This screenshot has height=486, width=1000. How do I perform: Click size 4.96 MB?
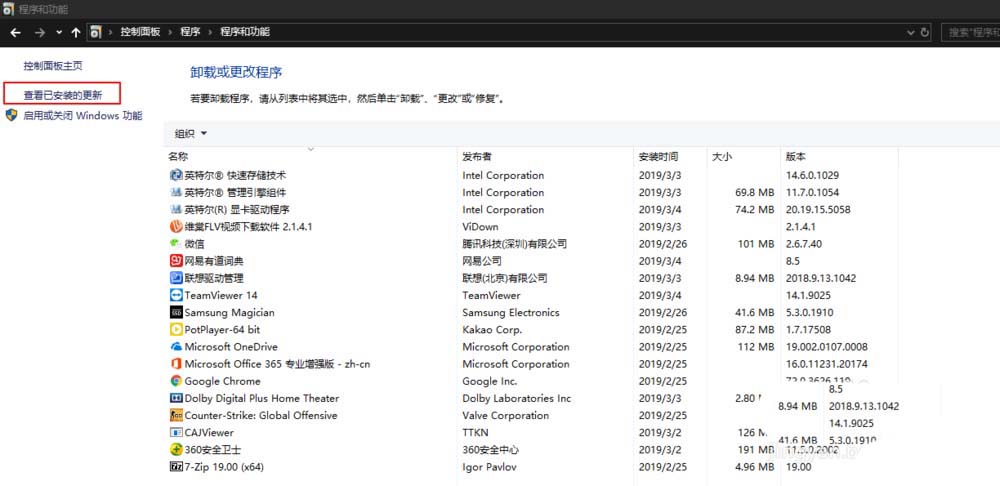click(x=754, y=467)
